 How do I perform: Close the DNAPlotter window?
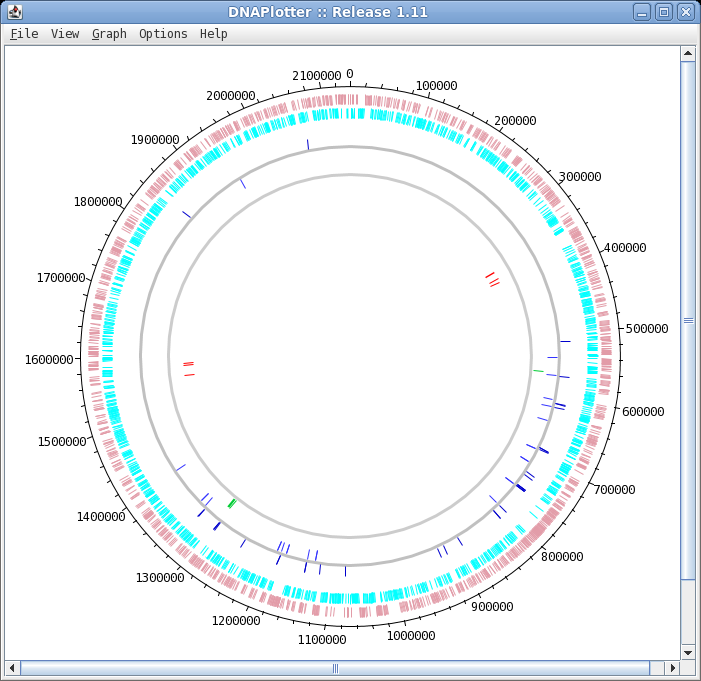point(685,12)
